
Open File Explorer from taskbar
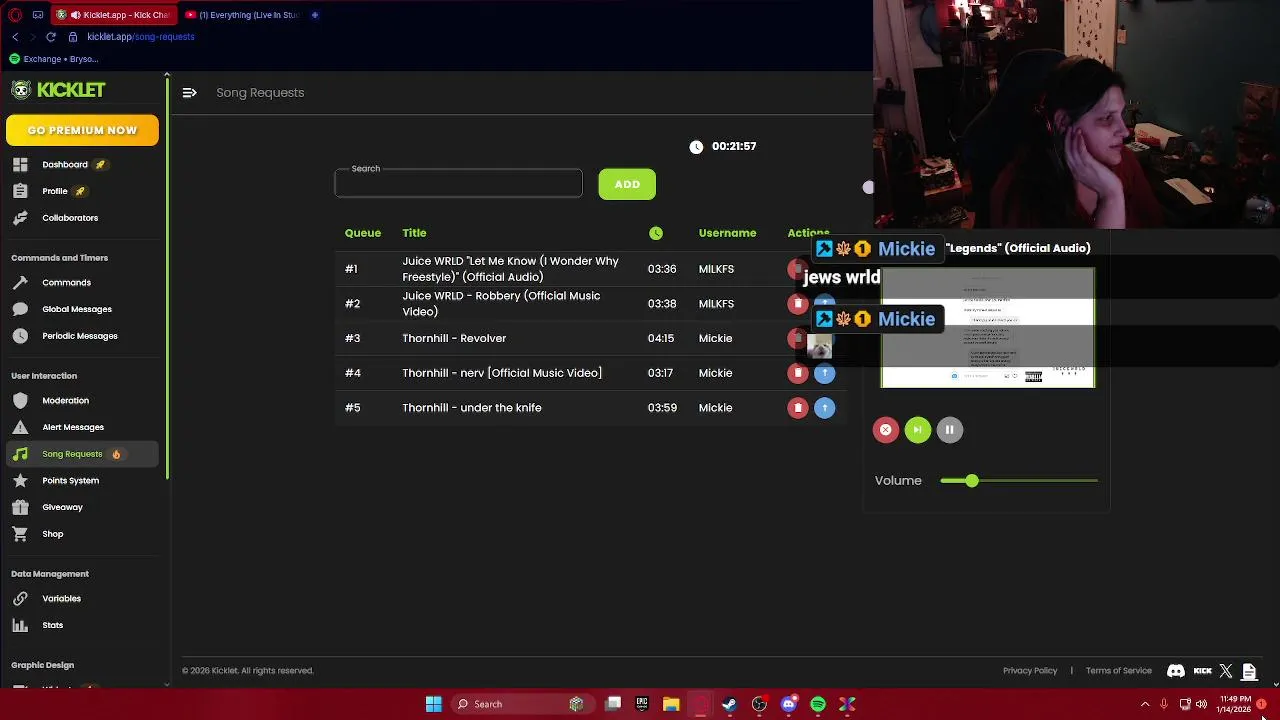click(x=671, y=704)
